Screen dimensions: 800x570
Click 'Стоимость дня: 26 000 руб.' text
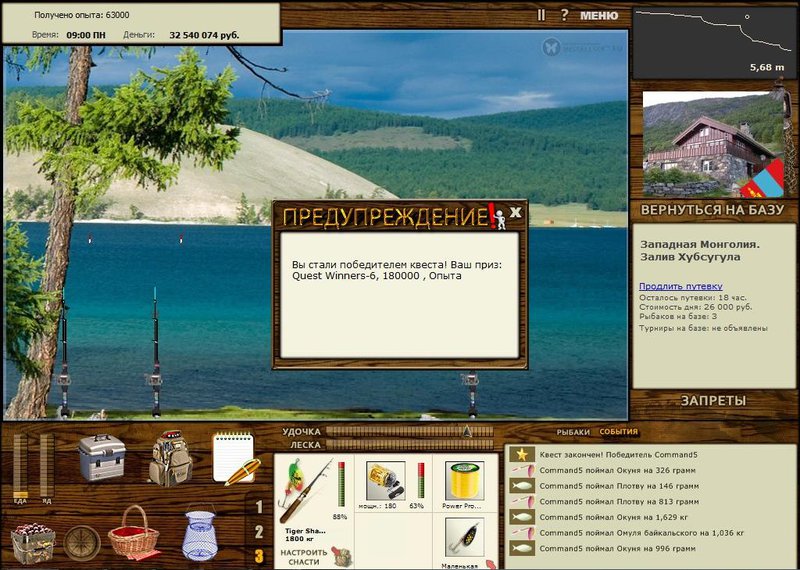(695, 307)
